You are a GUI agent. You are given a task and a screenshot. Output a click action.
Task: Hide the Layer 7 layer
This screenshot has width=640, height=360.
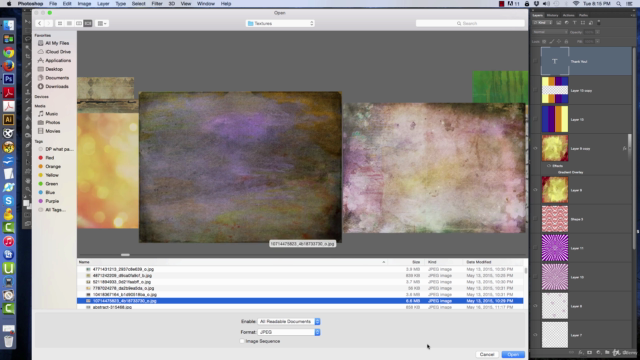pos(536,335)
